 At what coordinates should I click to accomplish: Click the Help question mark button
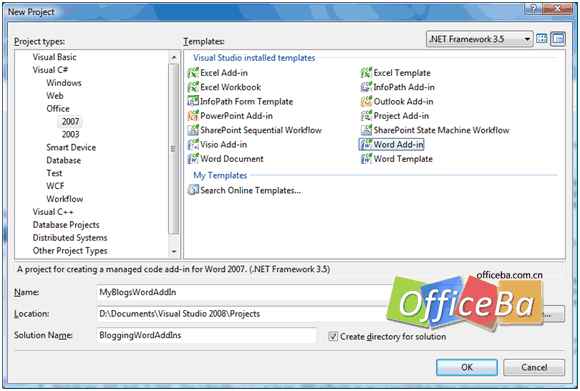533,9
